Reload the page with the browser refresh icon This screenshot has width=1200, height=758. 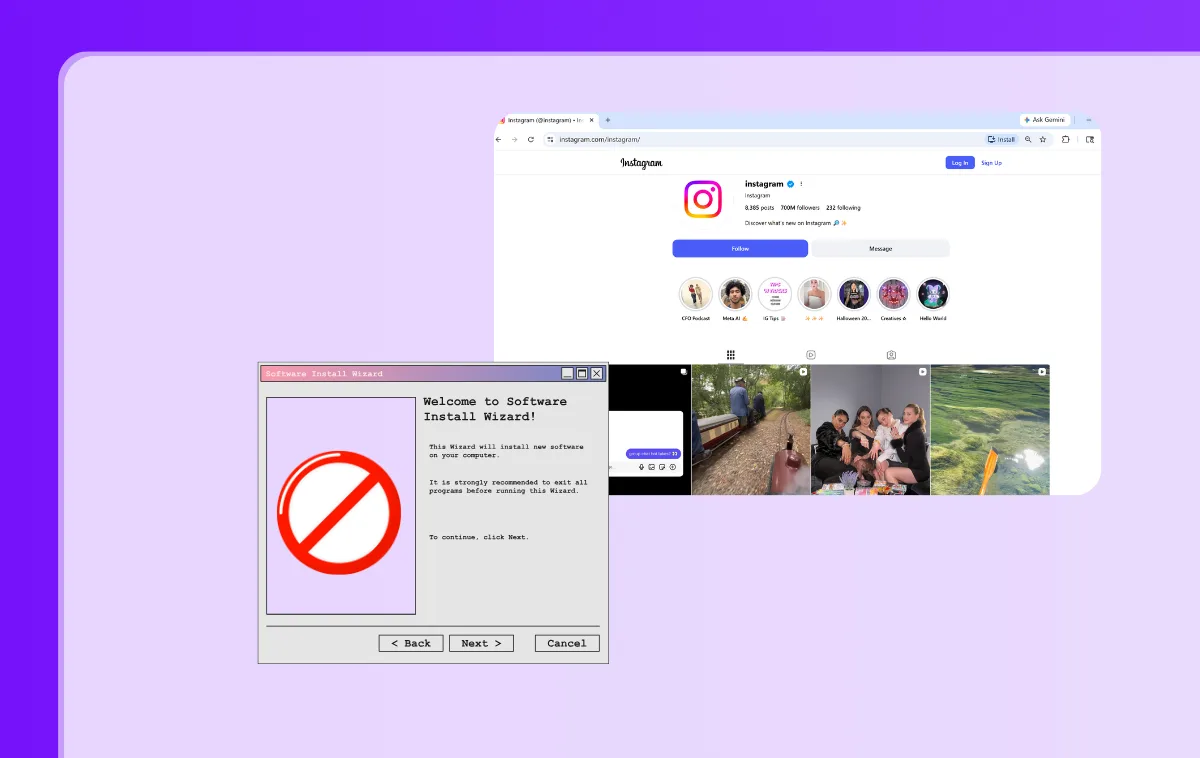pos(530,140)
